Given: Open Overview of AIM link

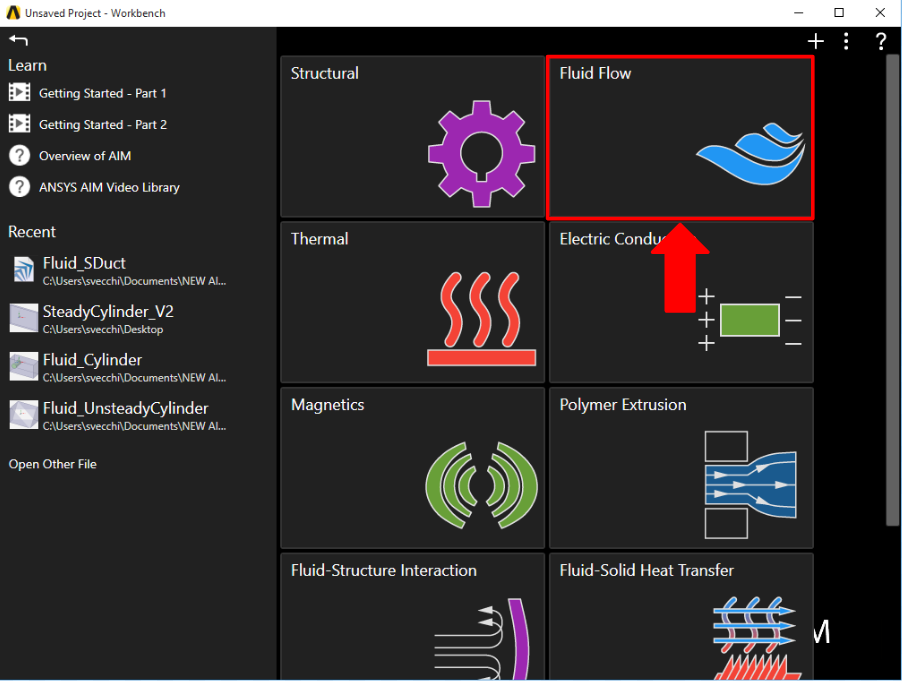Looking at the screenshot, I should tap(85, 156).
